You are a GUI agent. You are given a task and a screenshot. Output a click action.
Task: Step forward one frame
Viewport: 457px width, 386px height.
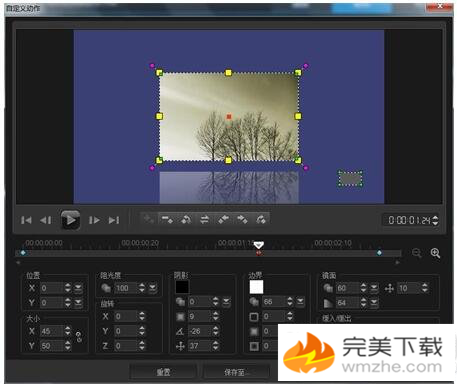tap(94, 220)
